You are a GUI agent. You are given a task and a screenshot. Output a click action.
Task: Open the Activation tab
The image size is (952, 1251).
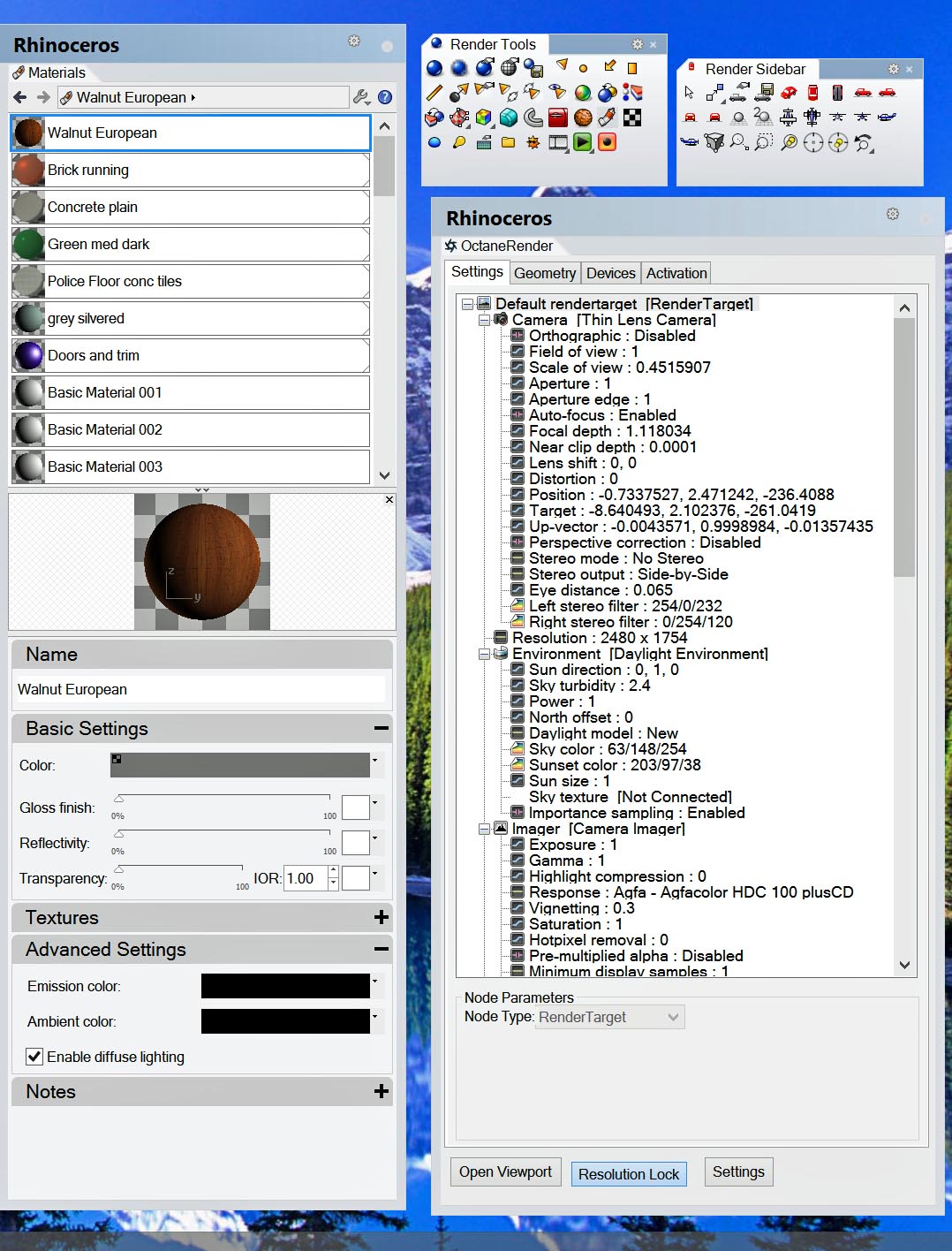click(676, 273)
